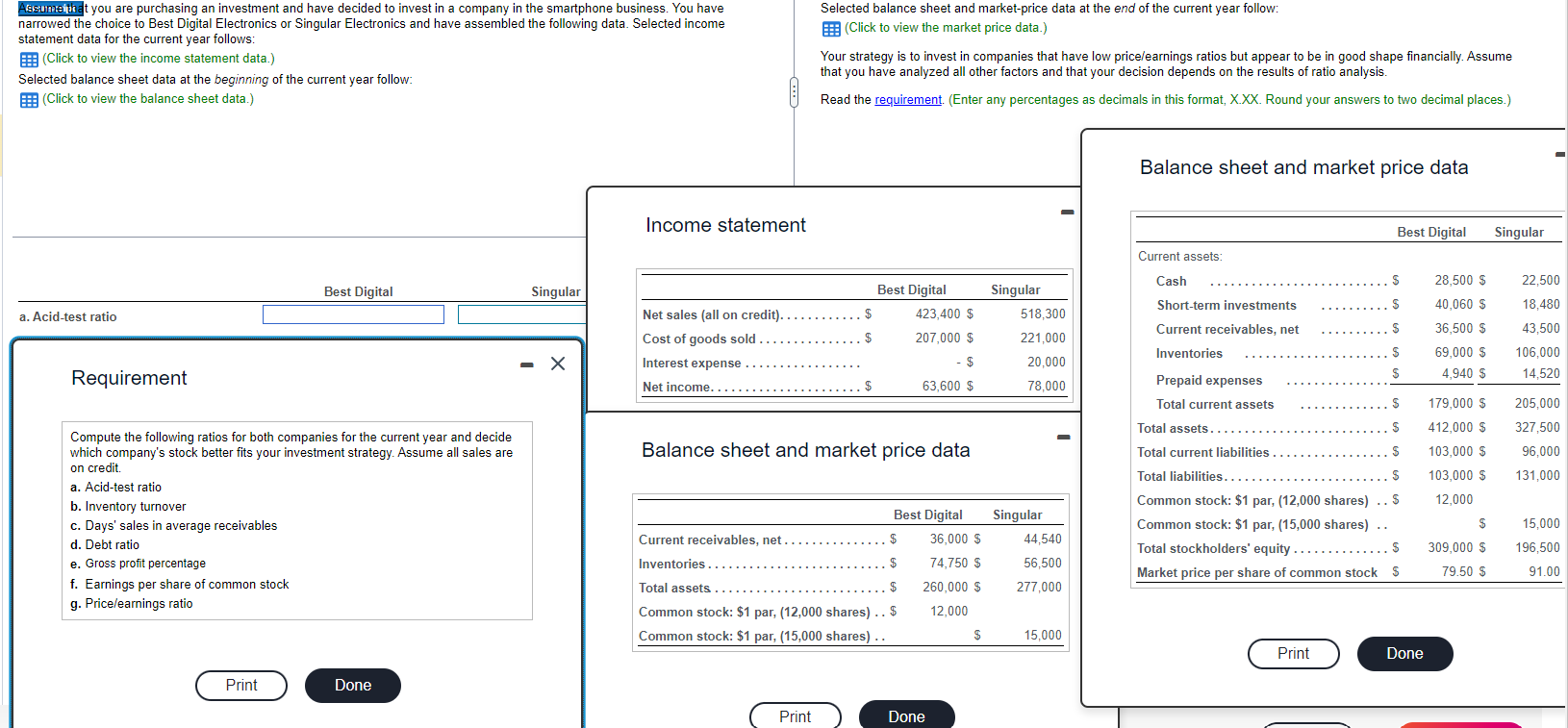The width and height of the screenshot is (1568, 728).
Task: Select Singular market price 91.00
Action: tap(1545, 572)
